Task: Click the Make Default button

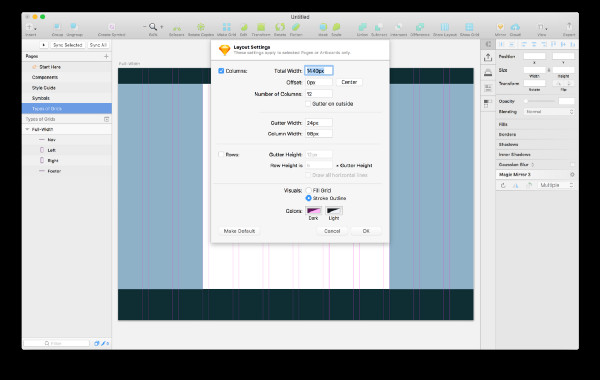Action: pyautogui.click(x=239, y=231)
